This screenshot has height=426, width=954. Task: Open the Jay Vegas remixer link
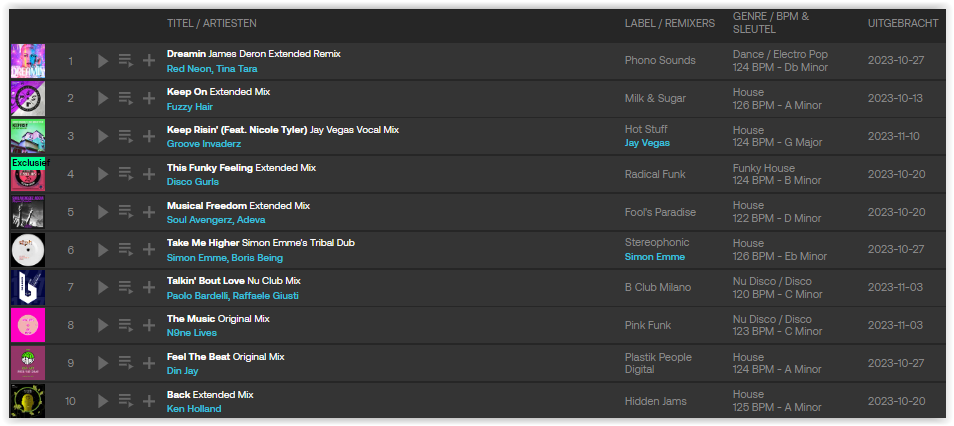pyautogui.click(x=647, y=143)
